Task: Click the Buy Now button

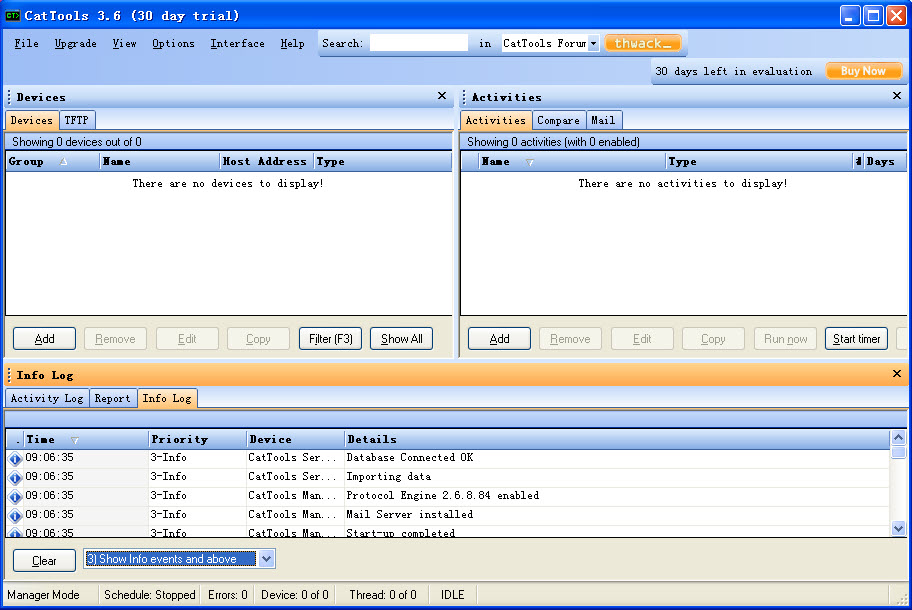Action: tap(863, 71)
